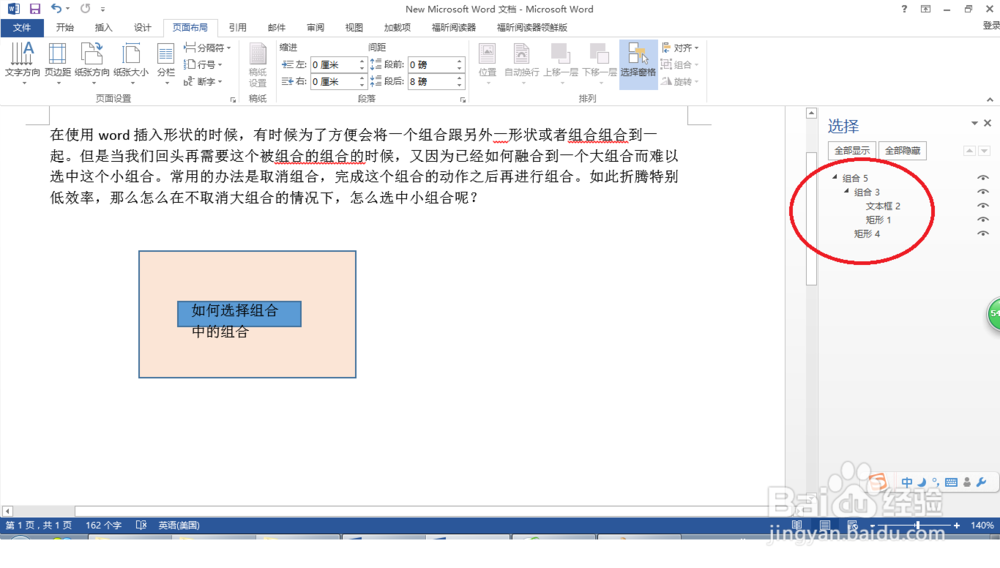1000x568 pixels.
Task: Open the 页边距 margins tool
Action: [57, 64]
